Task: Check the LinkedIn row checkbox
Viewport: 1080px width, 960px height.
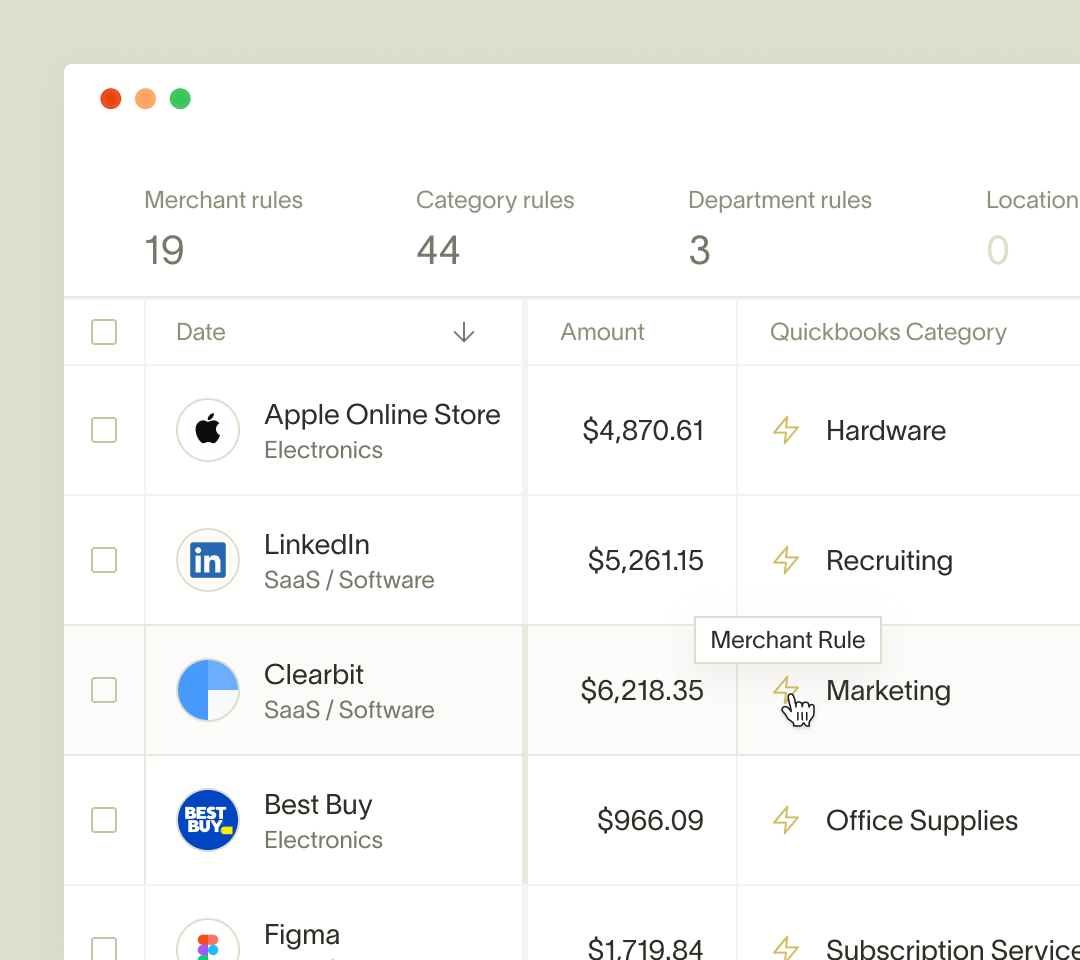Action: pyautogui.click(x=104, y=560)
